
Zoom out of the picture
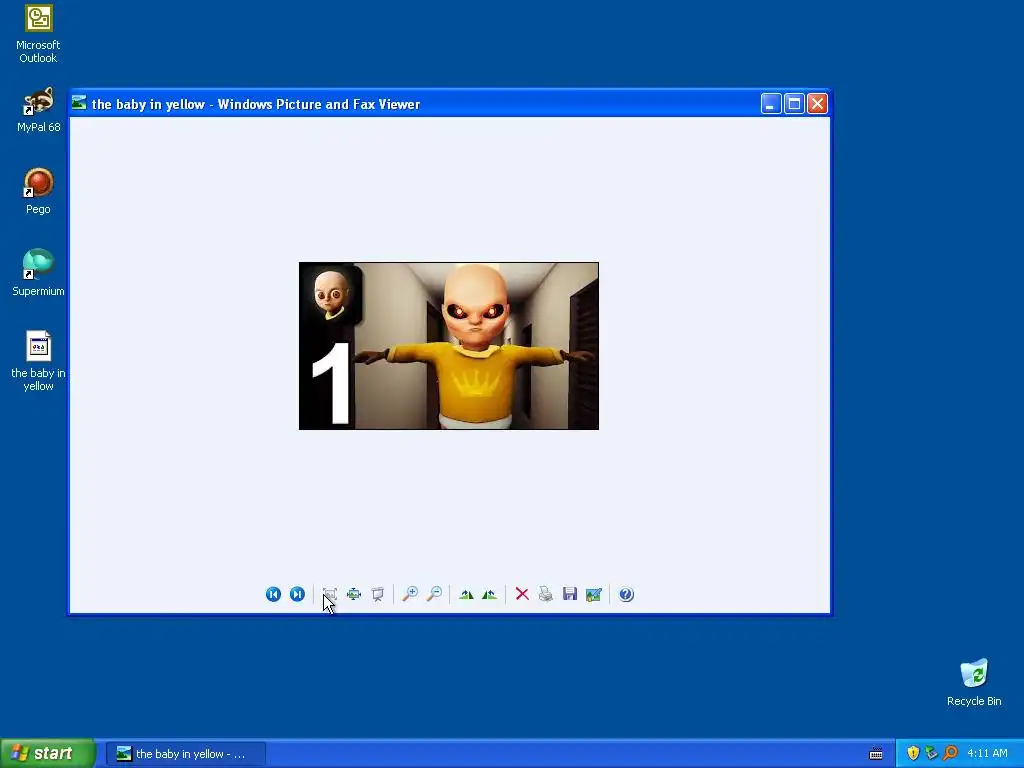[x=434, y=594]
